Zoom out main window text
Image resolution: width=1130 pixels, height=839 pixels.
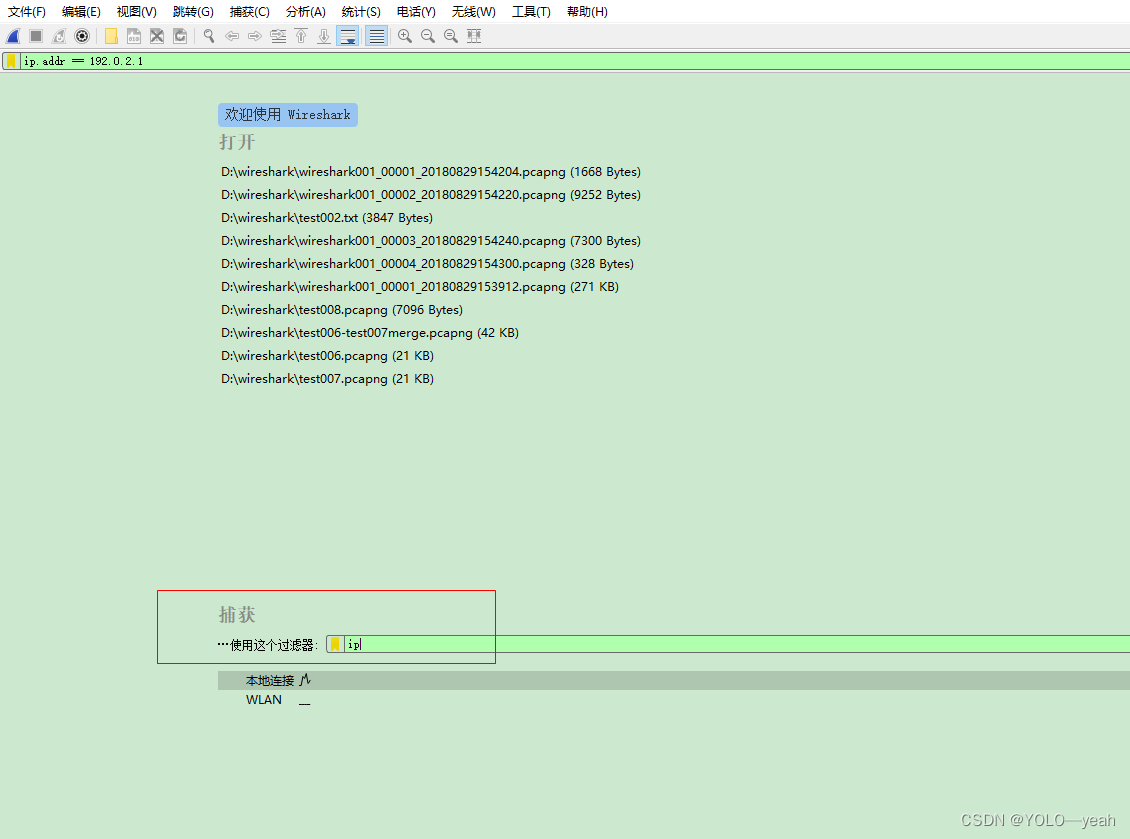coord(428,36)
